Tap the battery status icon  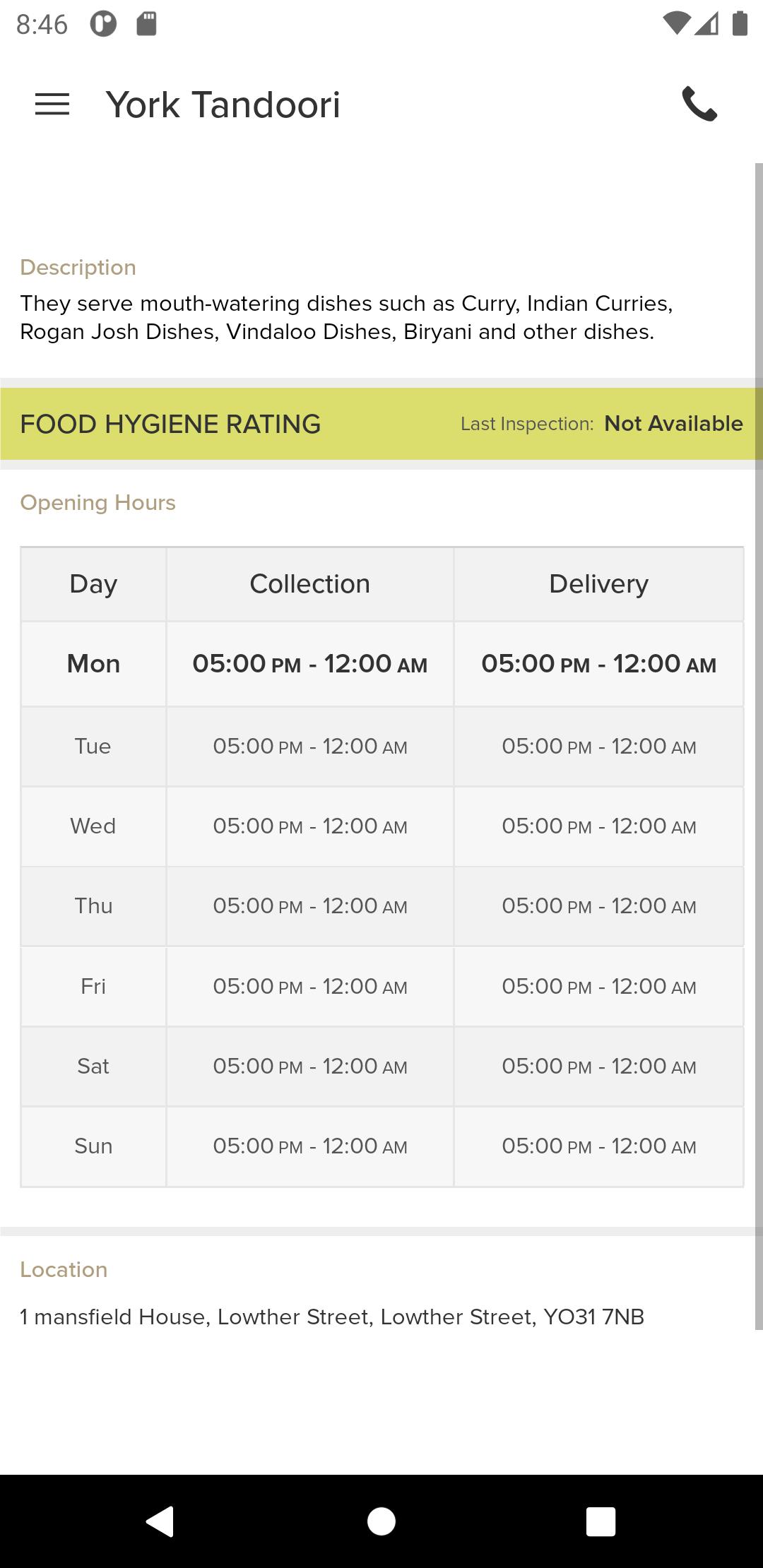coord(740,23)
